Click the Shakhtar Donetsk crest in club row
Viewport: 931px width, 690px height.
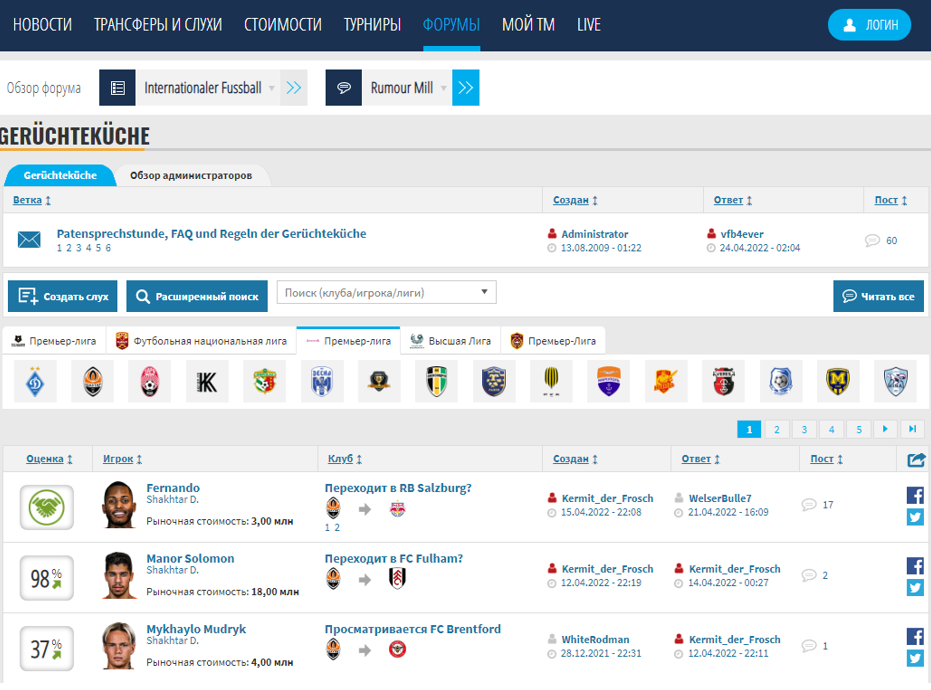(93, 381)
